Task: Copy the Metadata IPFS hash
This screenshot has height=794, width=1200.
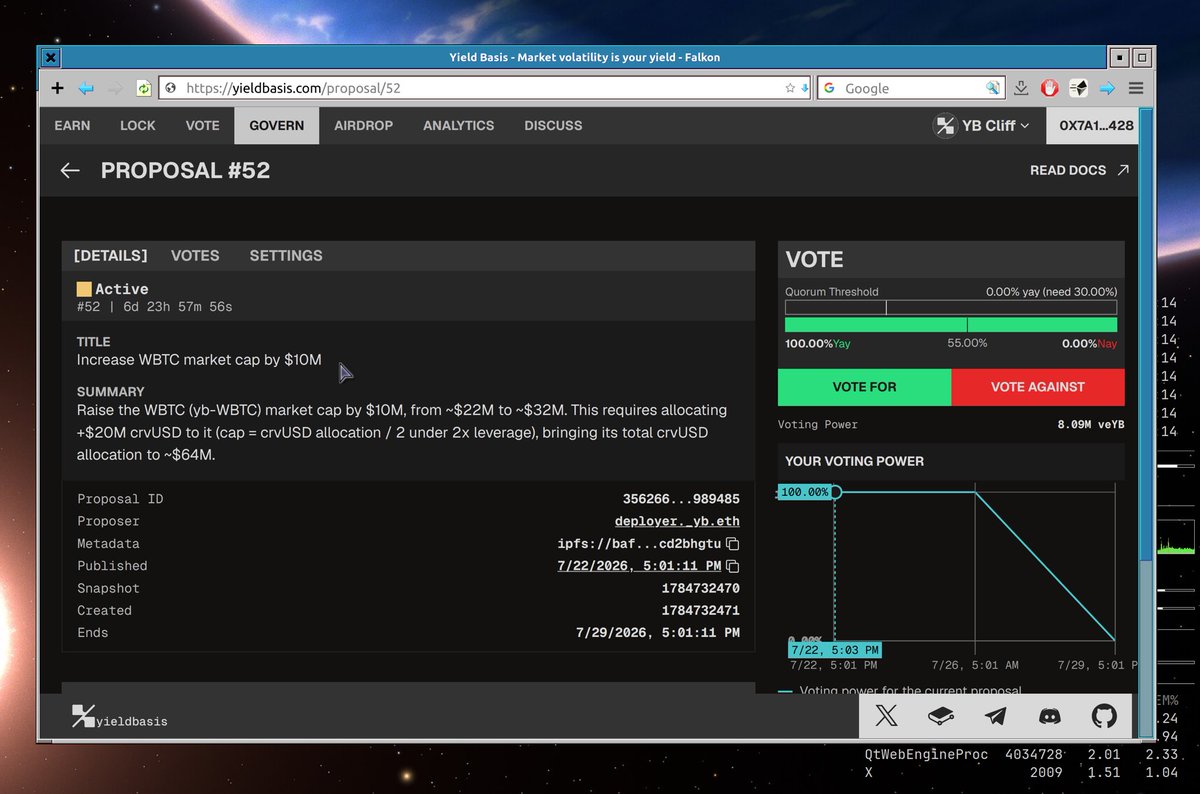Action: (732, 544)
